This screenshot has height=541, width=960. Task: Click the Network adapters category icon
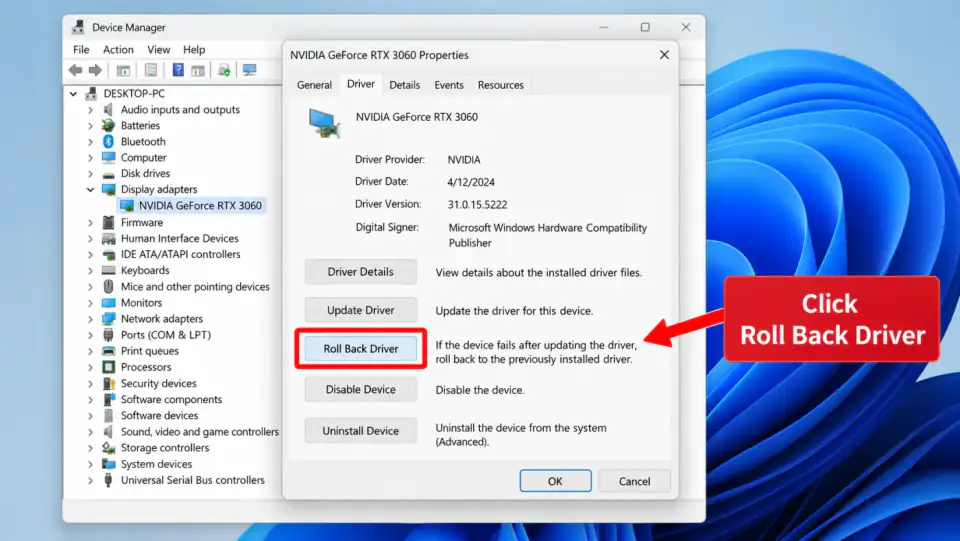pos(108,318)
